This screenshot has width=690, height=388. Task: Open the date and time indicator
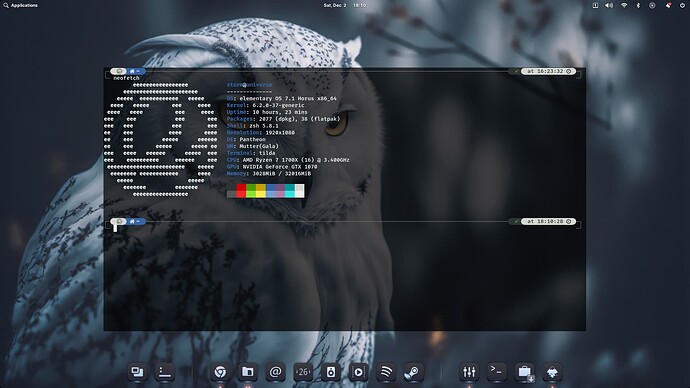point(345,5)
